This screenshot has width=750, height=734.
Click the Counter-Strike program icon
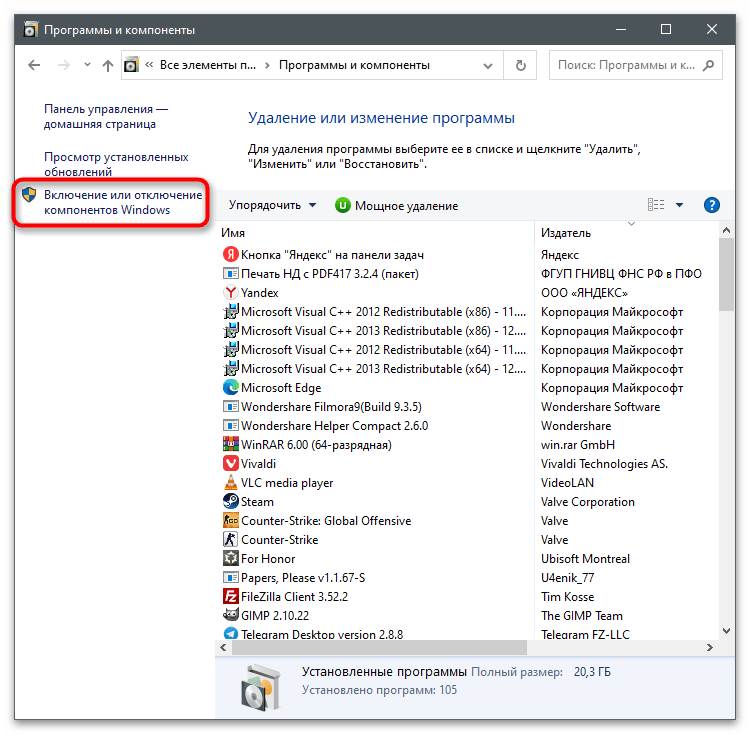click(x=231, y=539)
